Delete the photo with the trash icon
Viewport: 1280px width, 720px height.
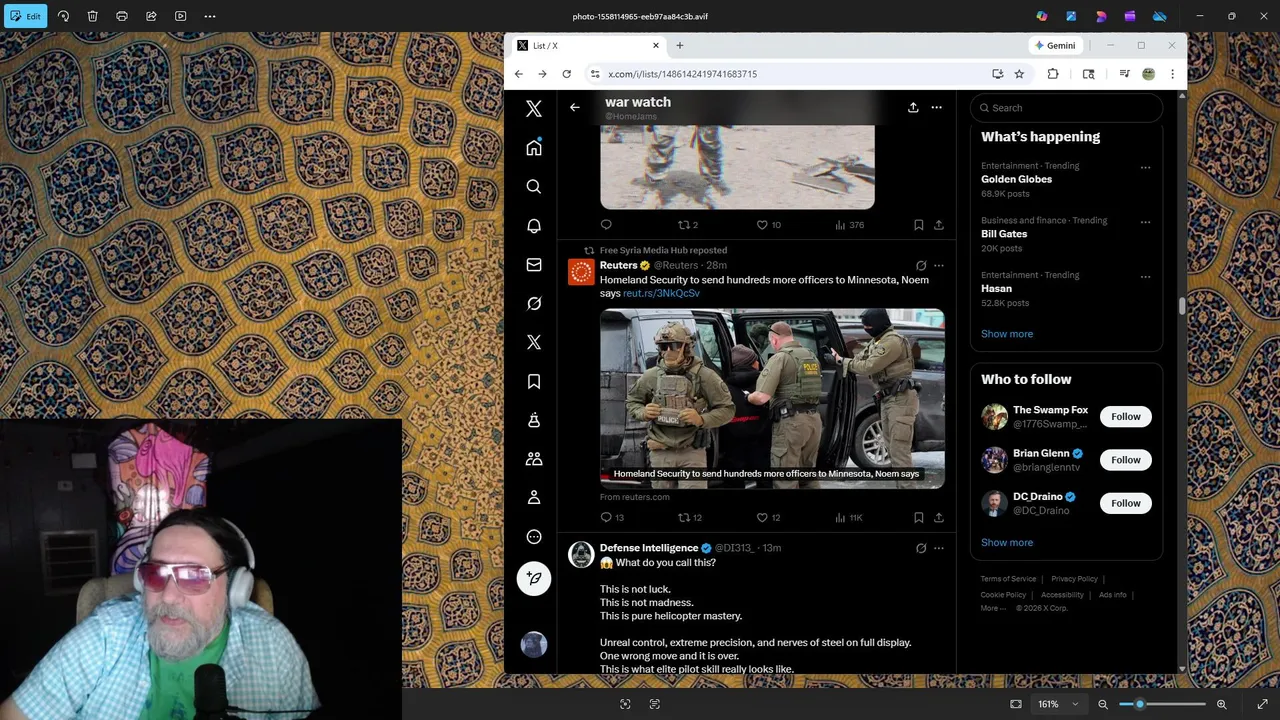pyautogui.click(x=92, y=16)
